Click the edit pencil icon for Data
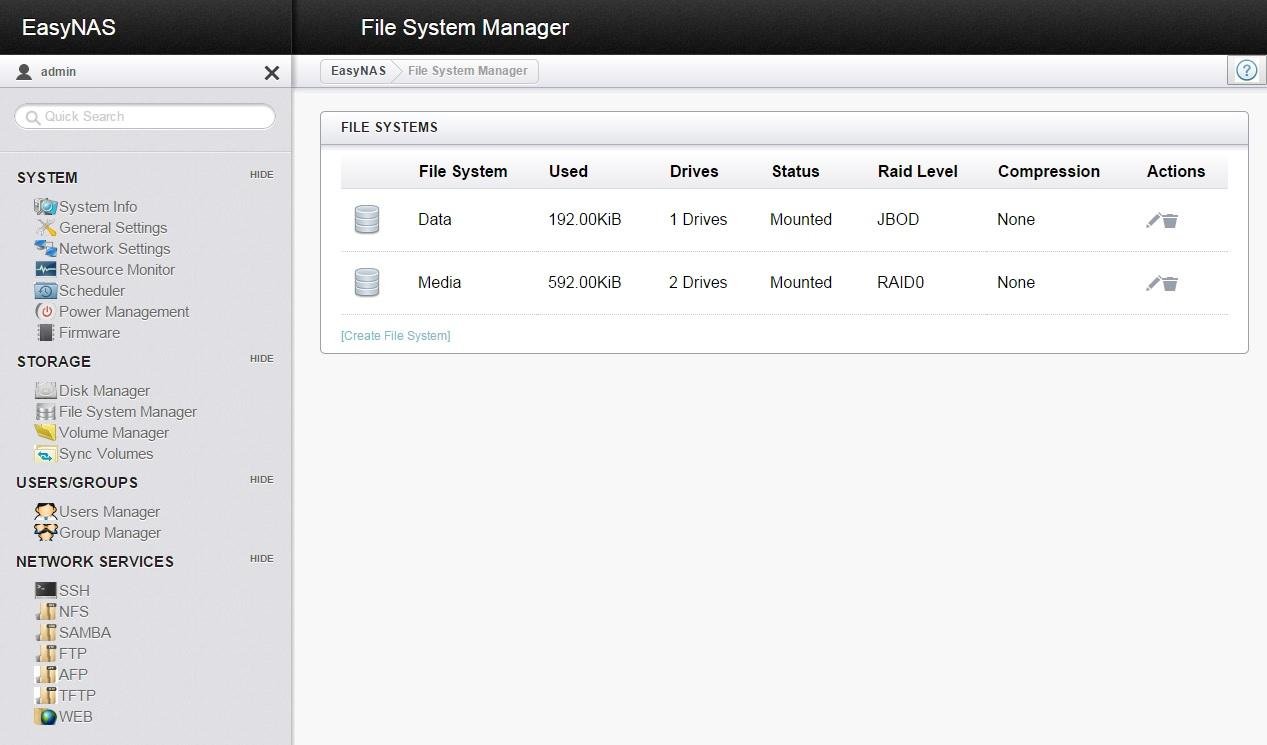The height and width of the screenshot is (745, 1267). (x=1153, y=220)
